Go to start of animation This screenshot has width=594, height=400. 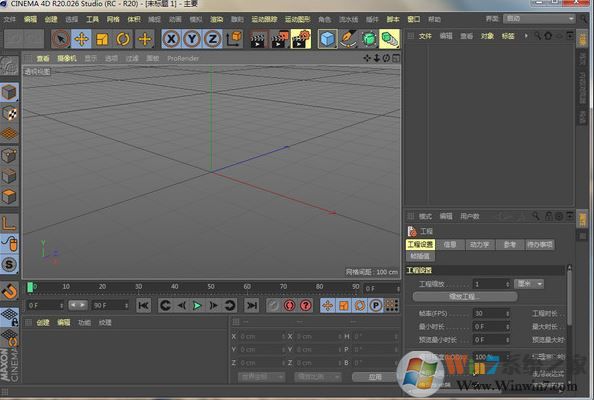[x=143, y=305]
